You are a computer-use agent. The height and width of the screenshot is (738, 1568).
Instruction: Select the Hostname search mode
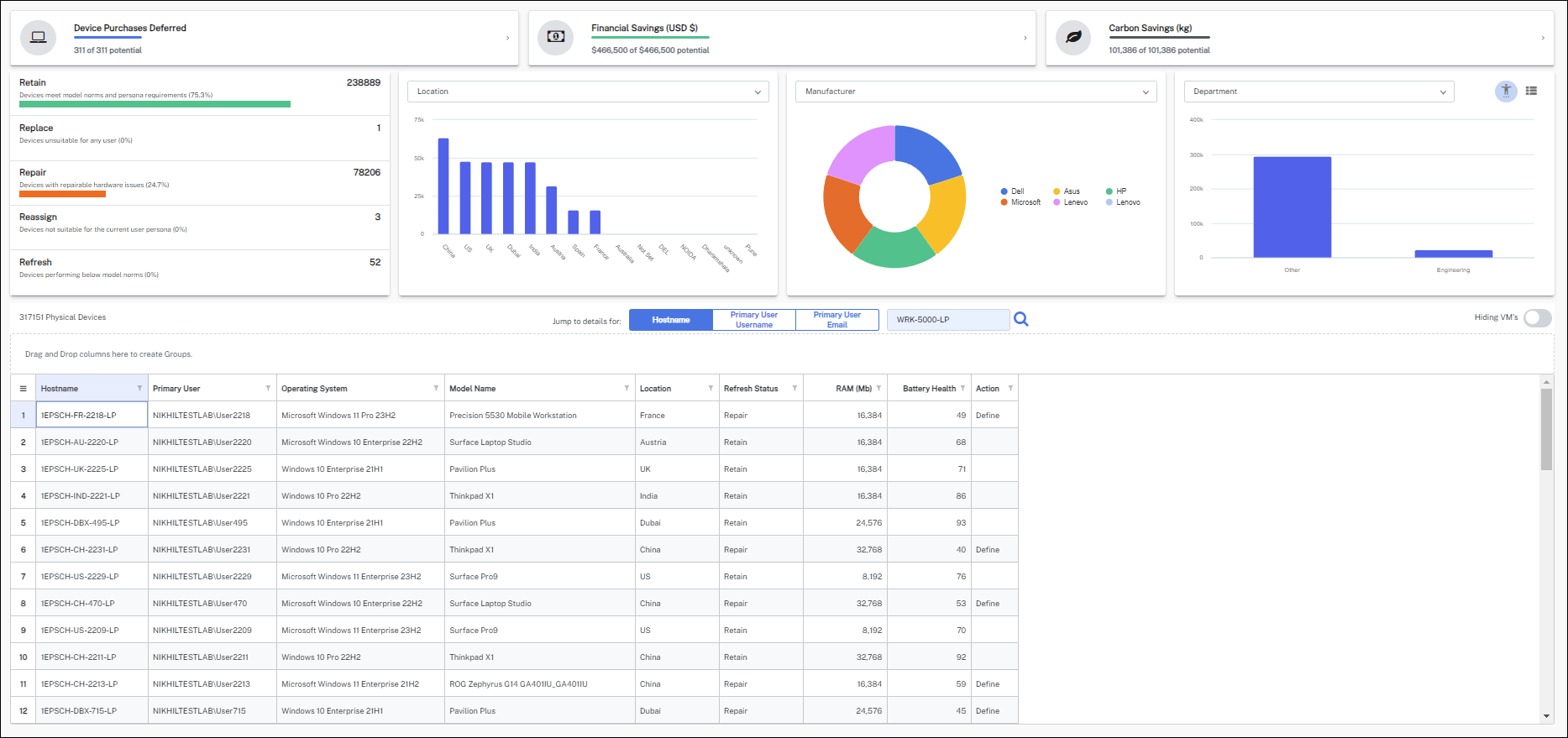click(670, 320)
